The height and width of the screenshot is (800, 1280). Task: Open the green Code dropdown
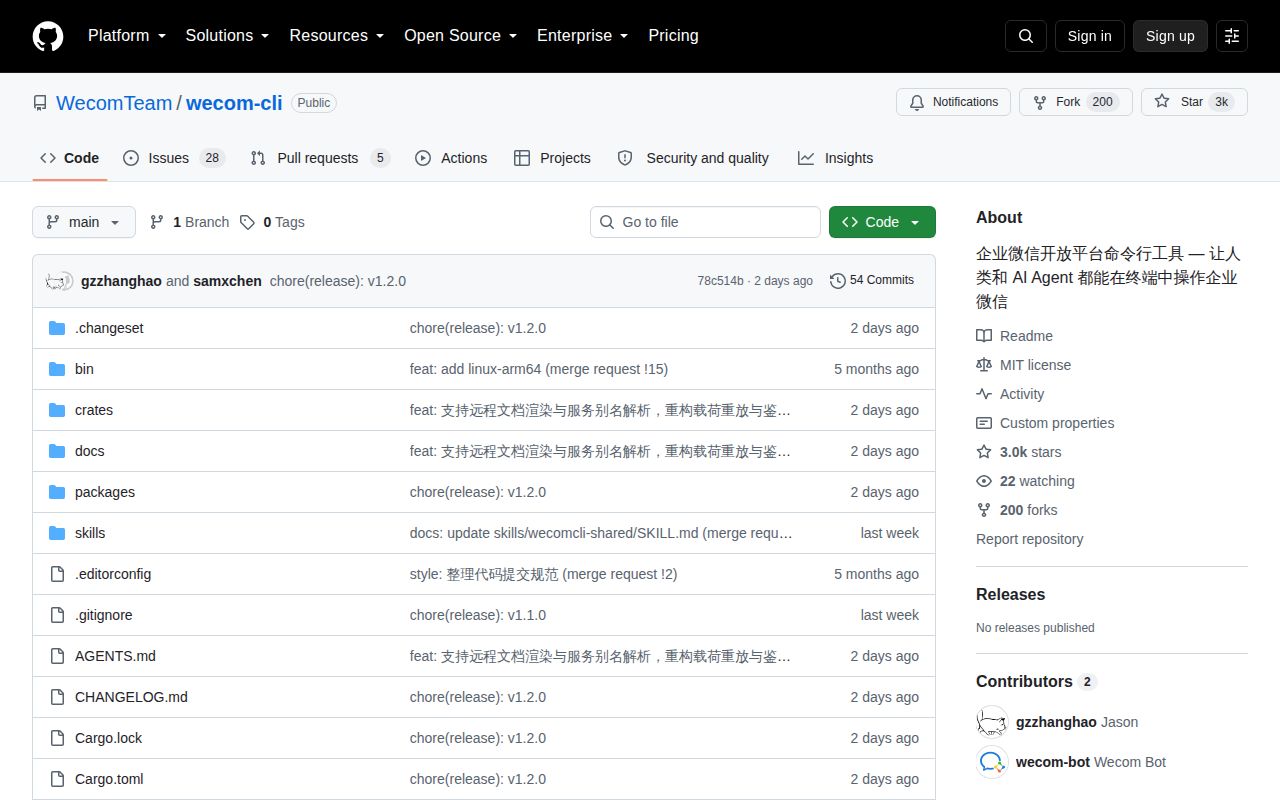point(882,222)
